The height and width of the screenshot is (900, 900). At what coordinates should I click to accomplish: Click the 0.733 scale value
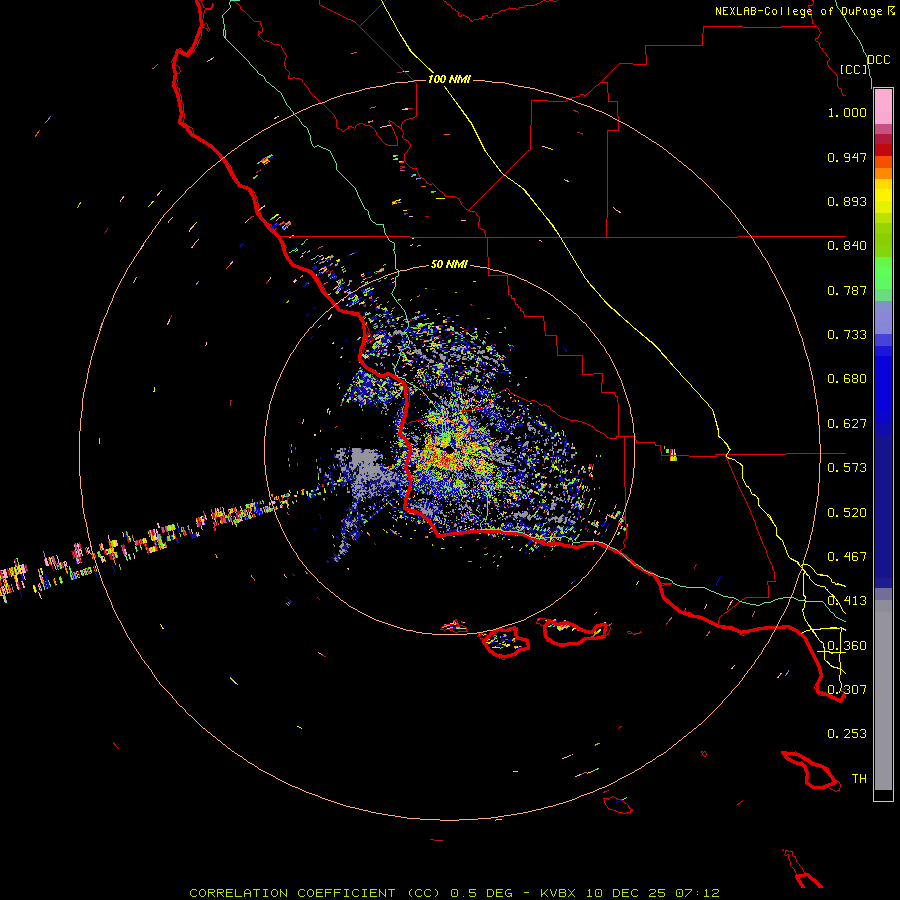coord(847,335)
